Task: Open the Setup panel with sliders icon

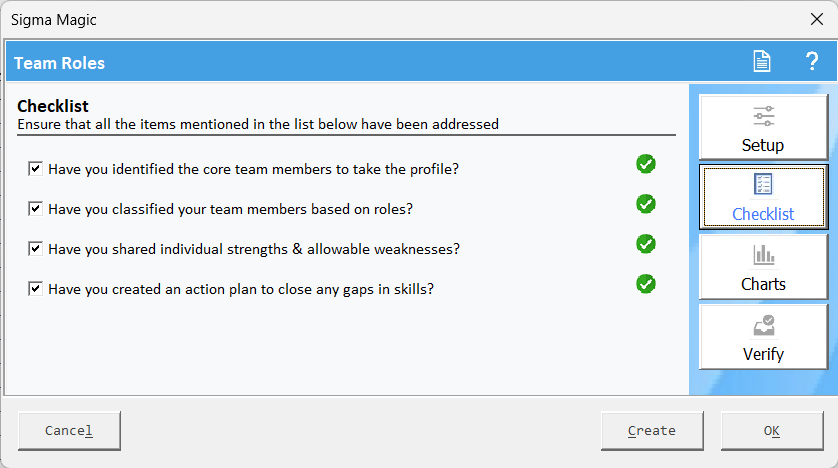Action: (x=763, y=128)
